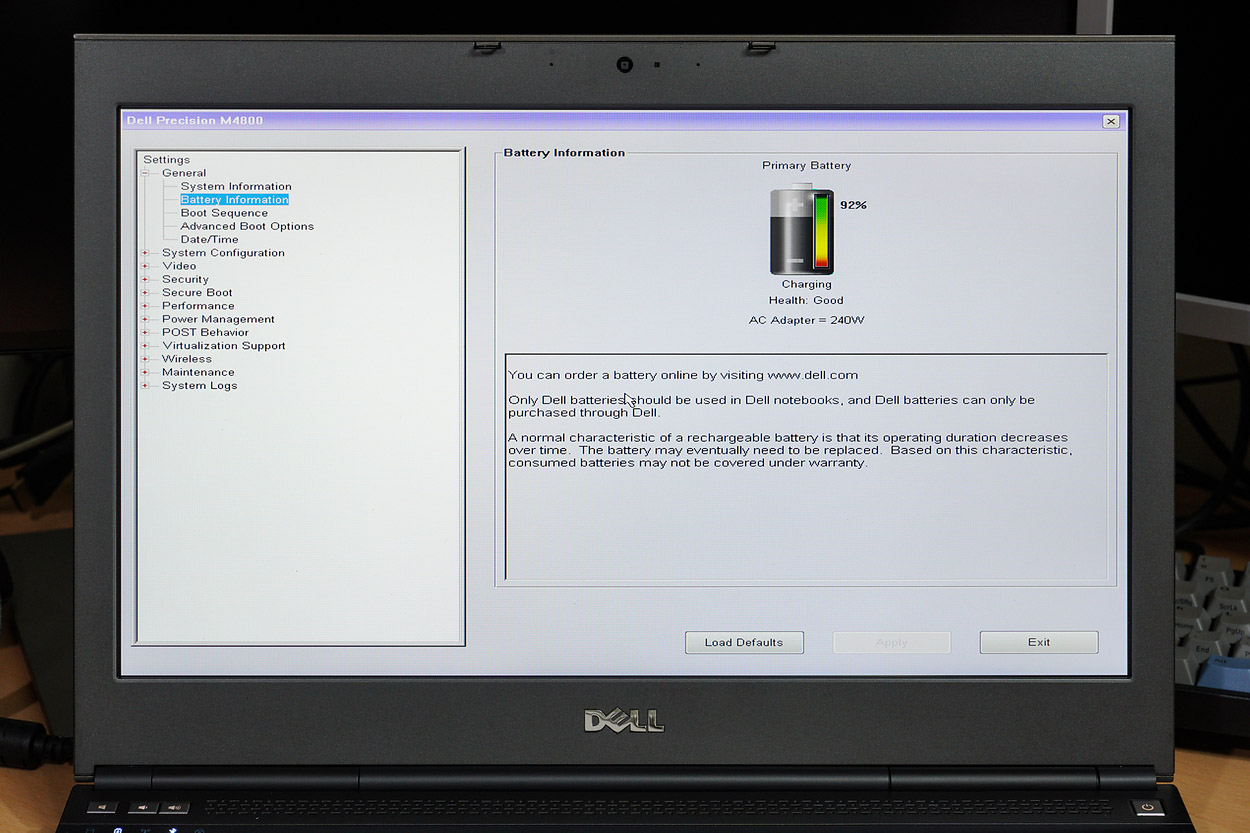Viewport: 1250px width, 833px height.
Task: Expand the Video settings node
Action: (x=145, y=266)
